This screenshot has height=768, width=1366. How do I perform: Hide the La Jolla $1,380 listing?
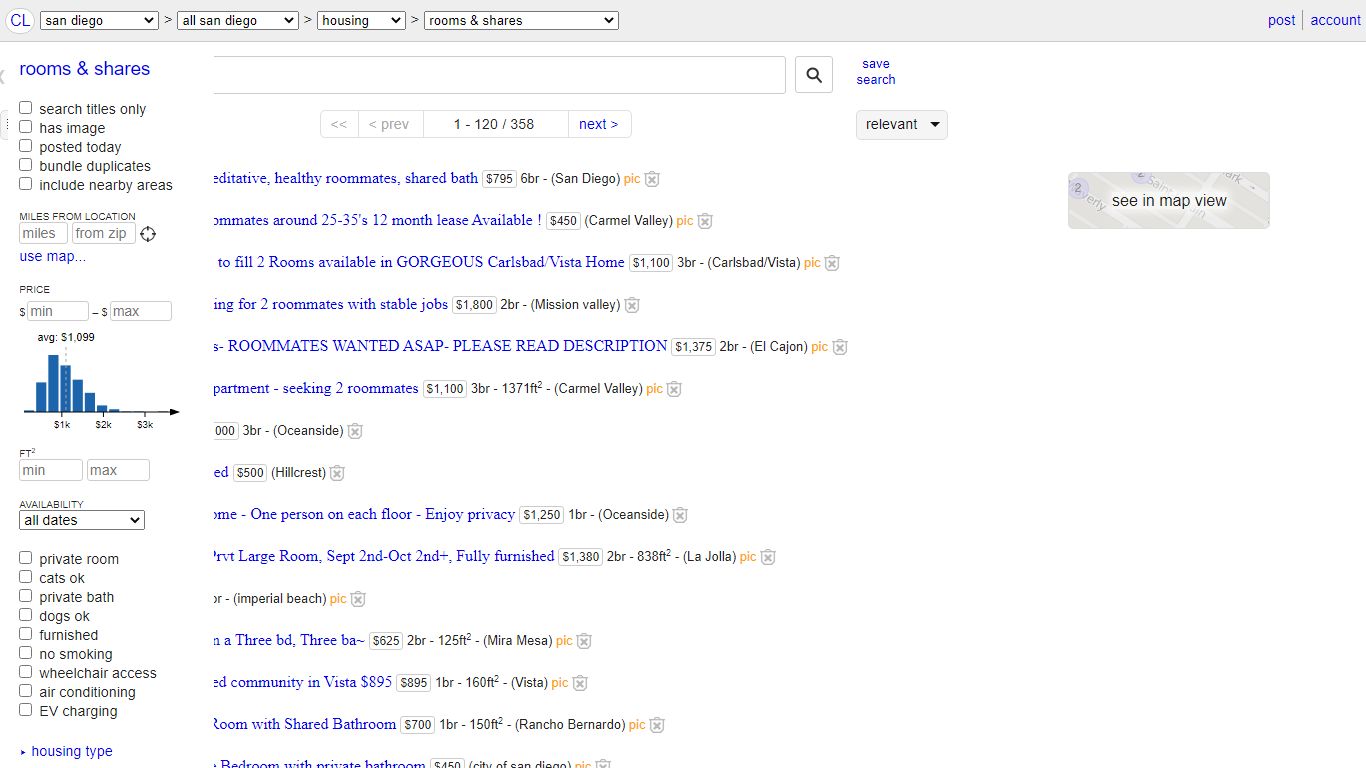pyautogui.click(x=768, y=557)
